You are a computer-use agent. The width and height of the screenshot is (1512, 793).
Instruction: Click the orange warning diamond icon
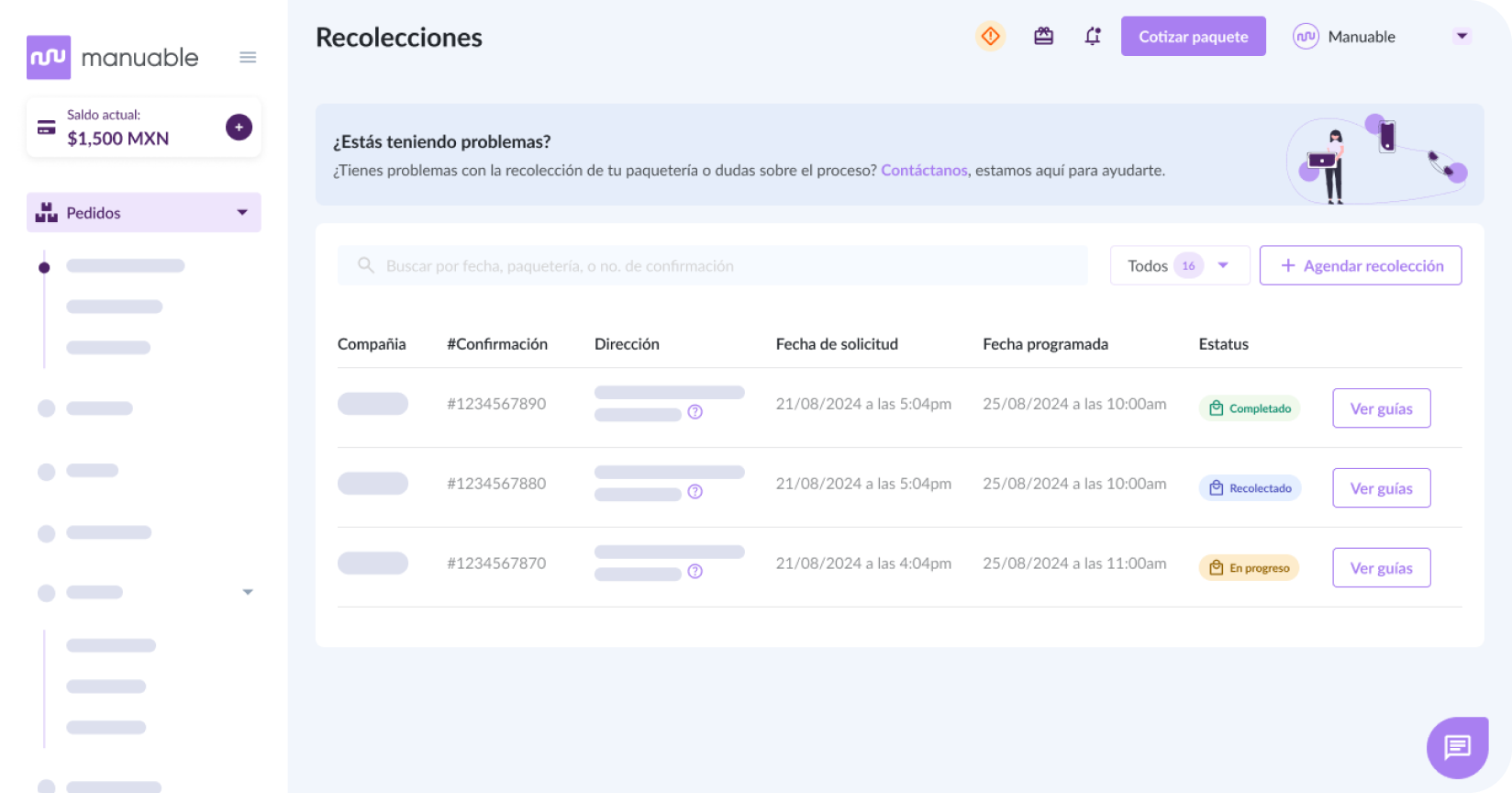[x=990, y=37]
